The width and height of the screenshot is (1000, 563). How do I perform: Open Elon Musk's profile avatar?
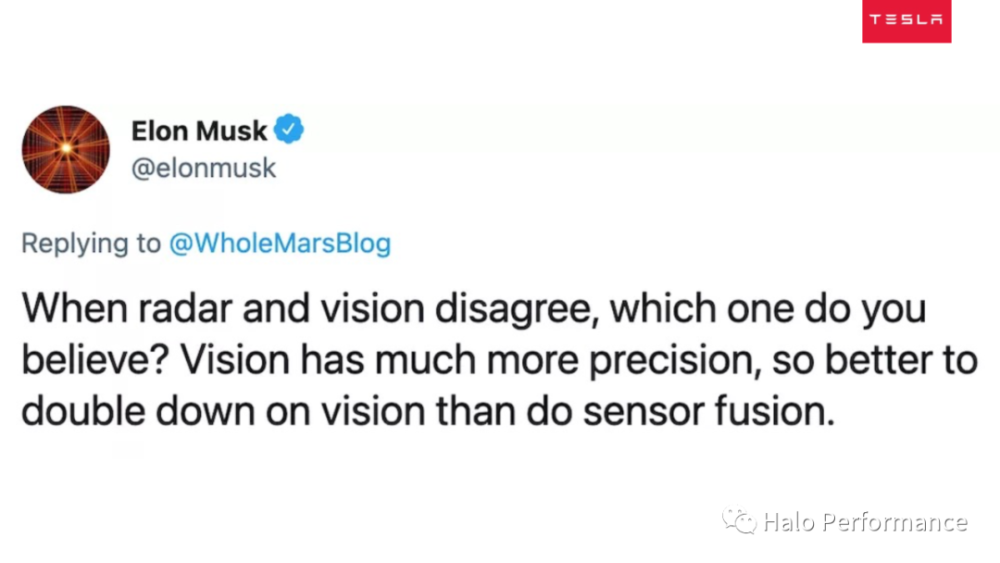pos(66,149)
